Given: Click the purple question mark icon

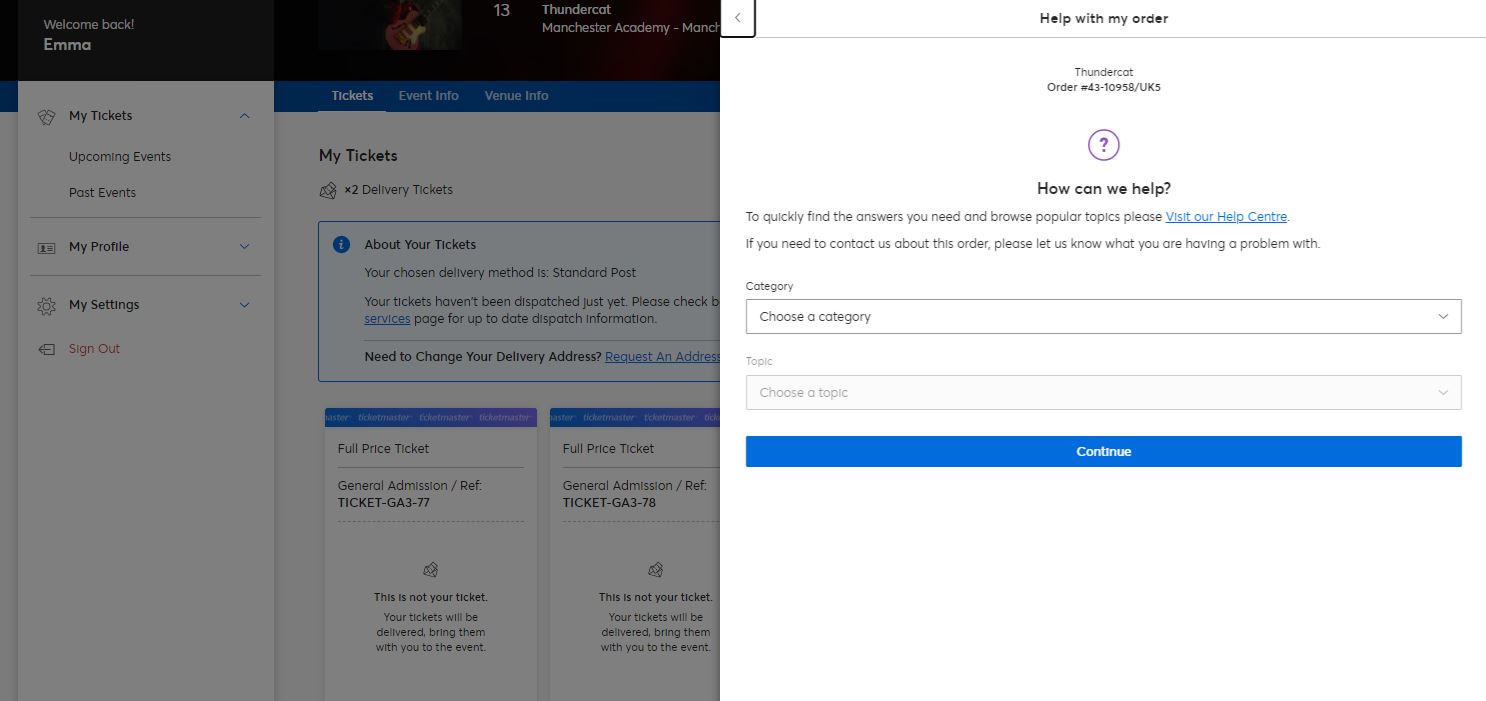Looking at the screenshot, I should (1103, 145).
